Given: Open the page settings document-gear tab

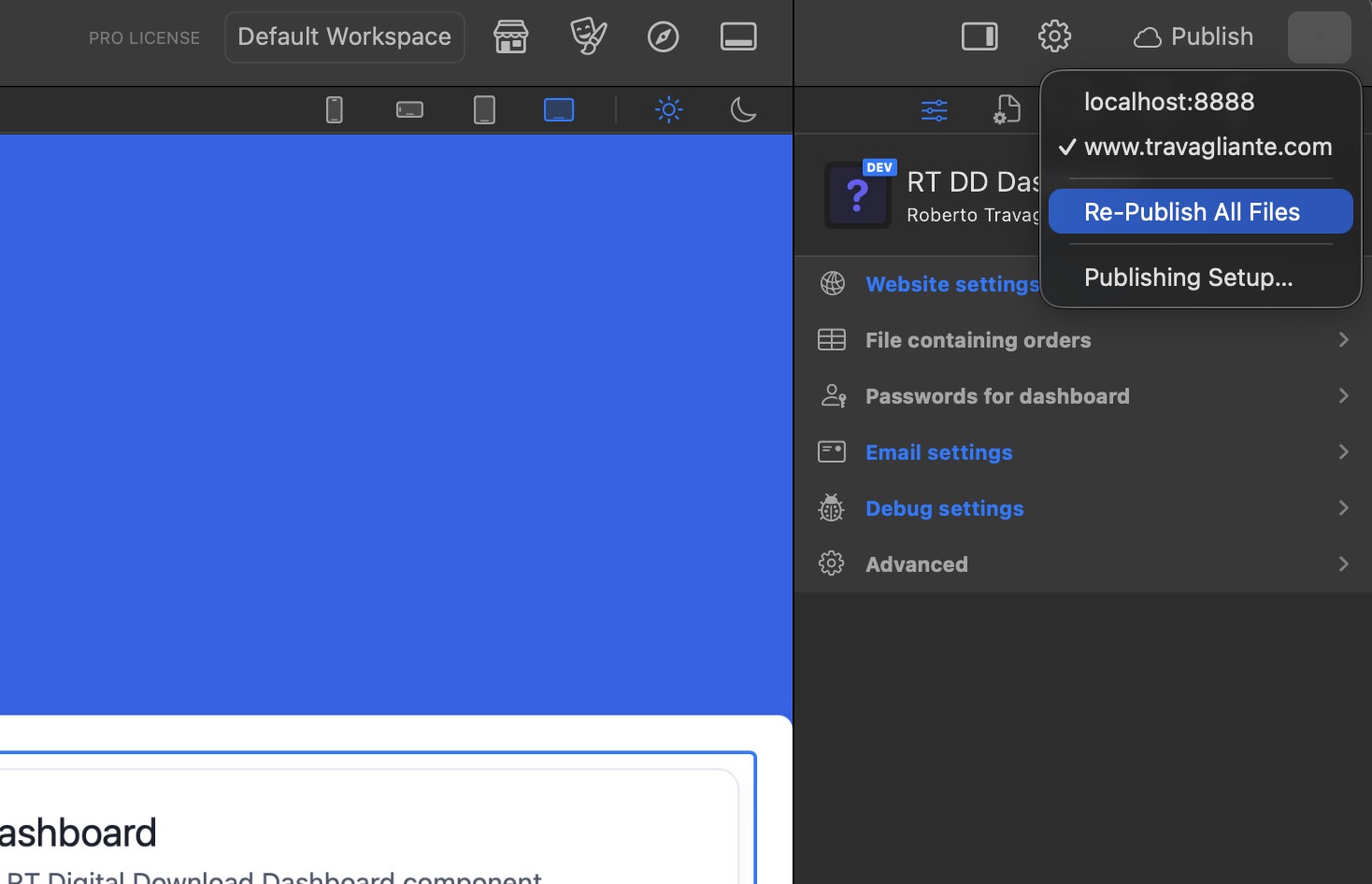Looking at the screenshot, I should pyautogui.click(x=1007, y=110).
